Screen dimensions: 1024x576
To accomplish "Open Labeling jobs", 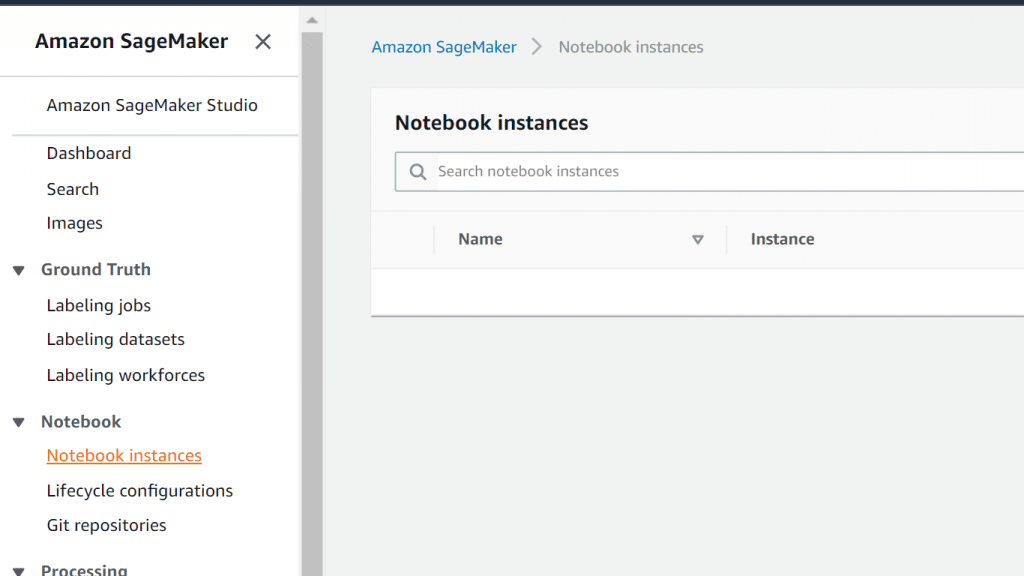I will 99,306.
